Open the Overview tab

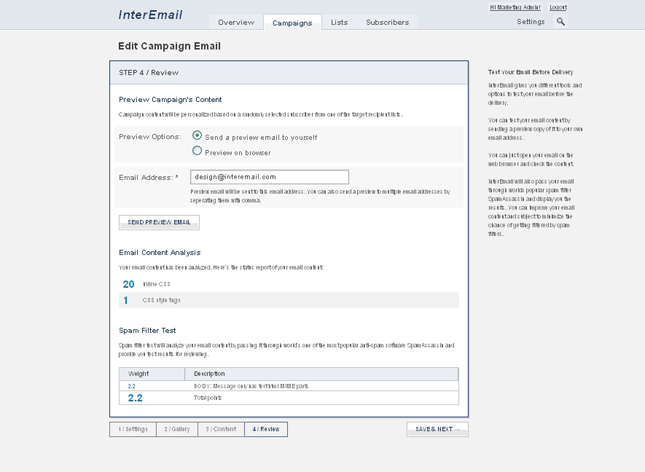[x=236, y=22]
